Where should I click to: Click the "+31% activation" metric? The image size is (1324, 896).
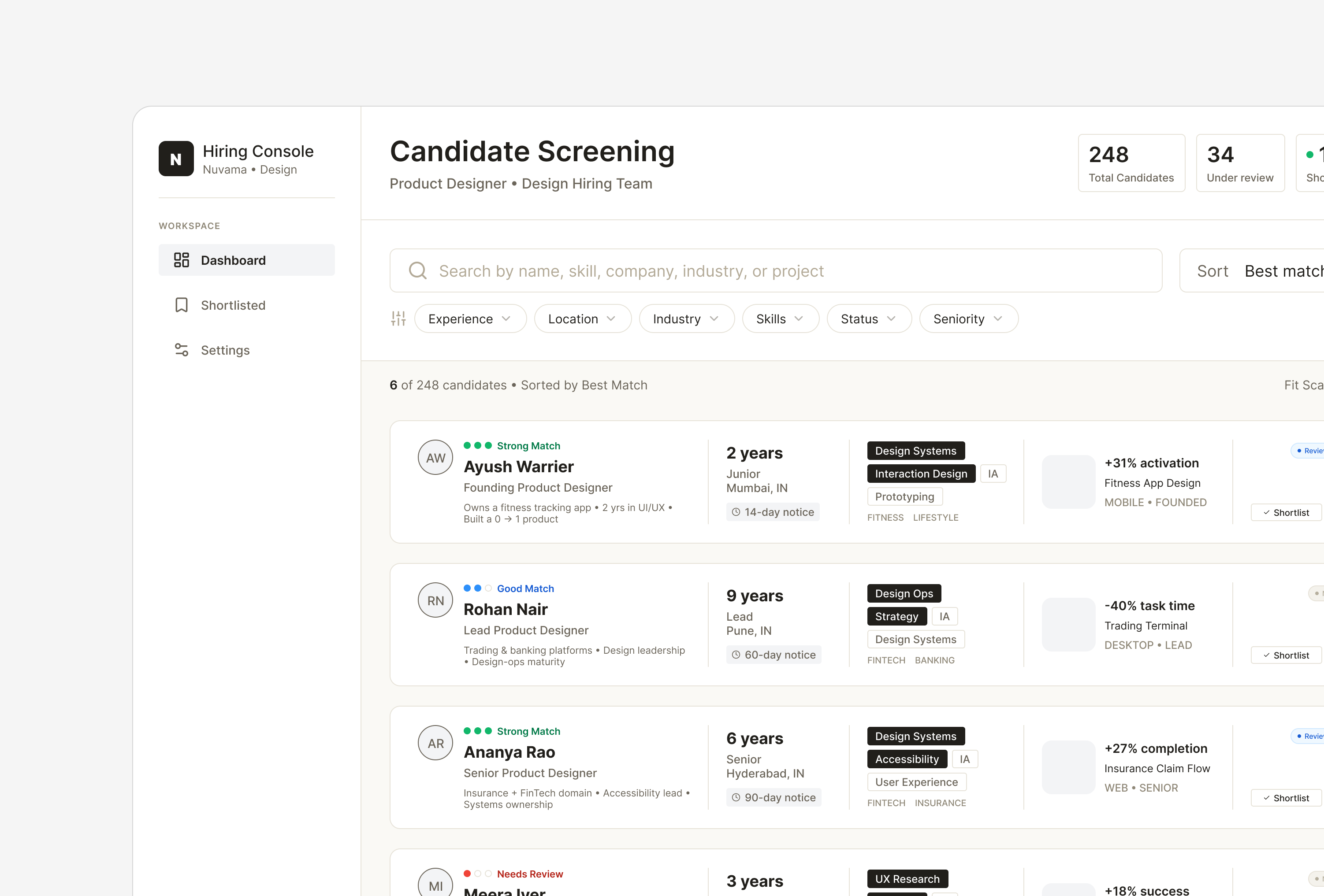(1151, 463)
